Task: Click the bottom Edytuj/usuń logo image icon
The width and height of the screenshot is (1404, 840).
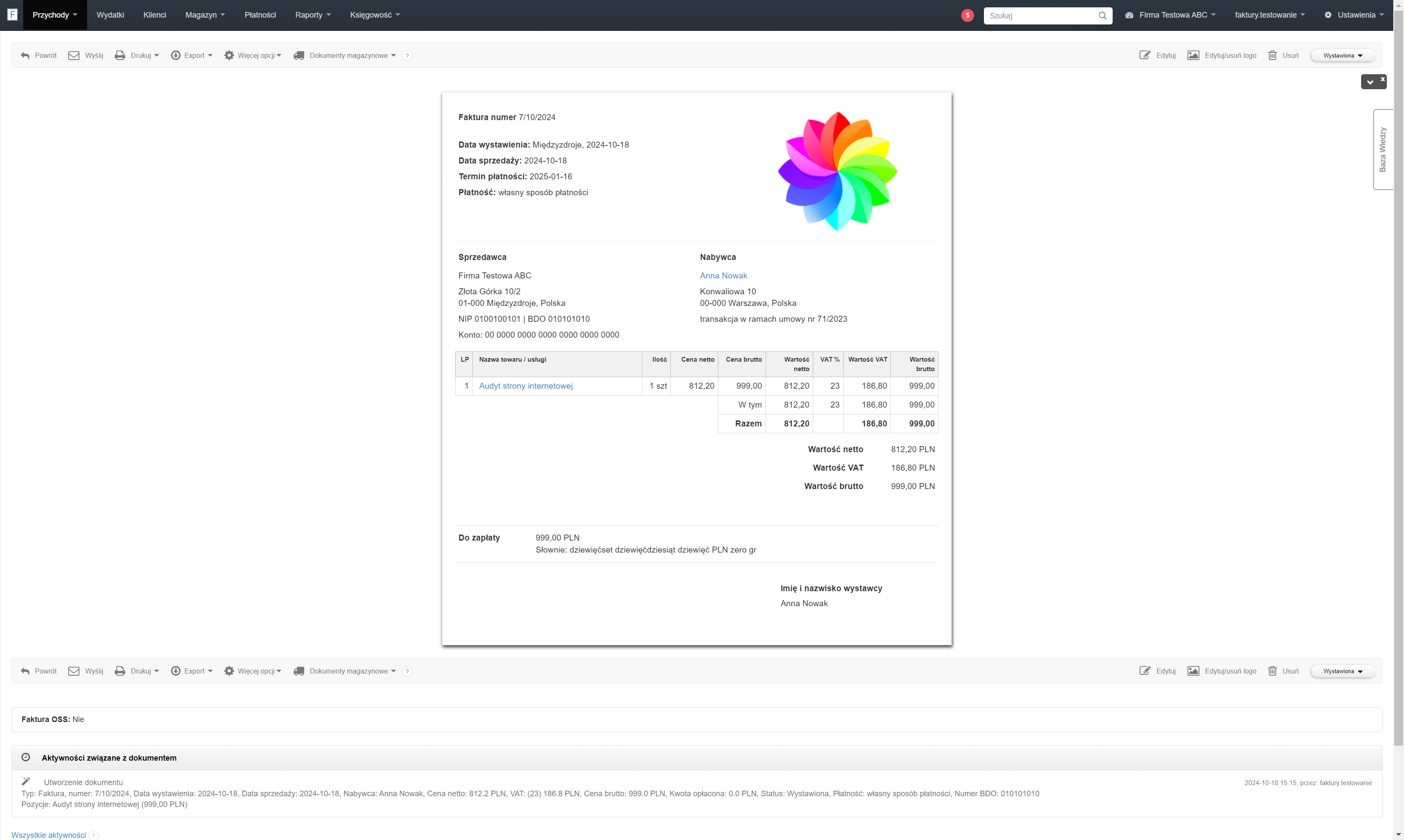Action: coord(1193,671)
